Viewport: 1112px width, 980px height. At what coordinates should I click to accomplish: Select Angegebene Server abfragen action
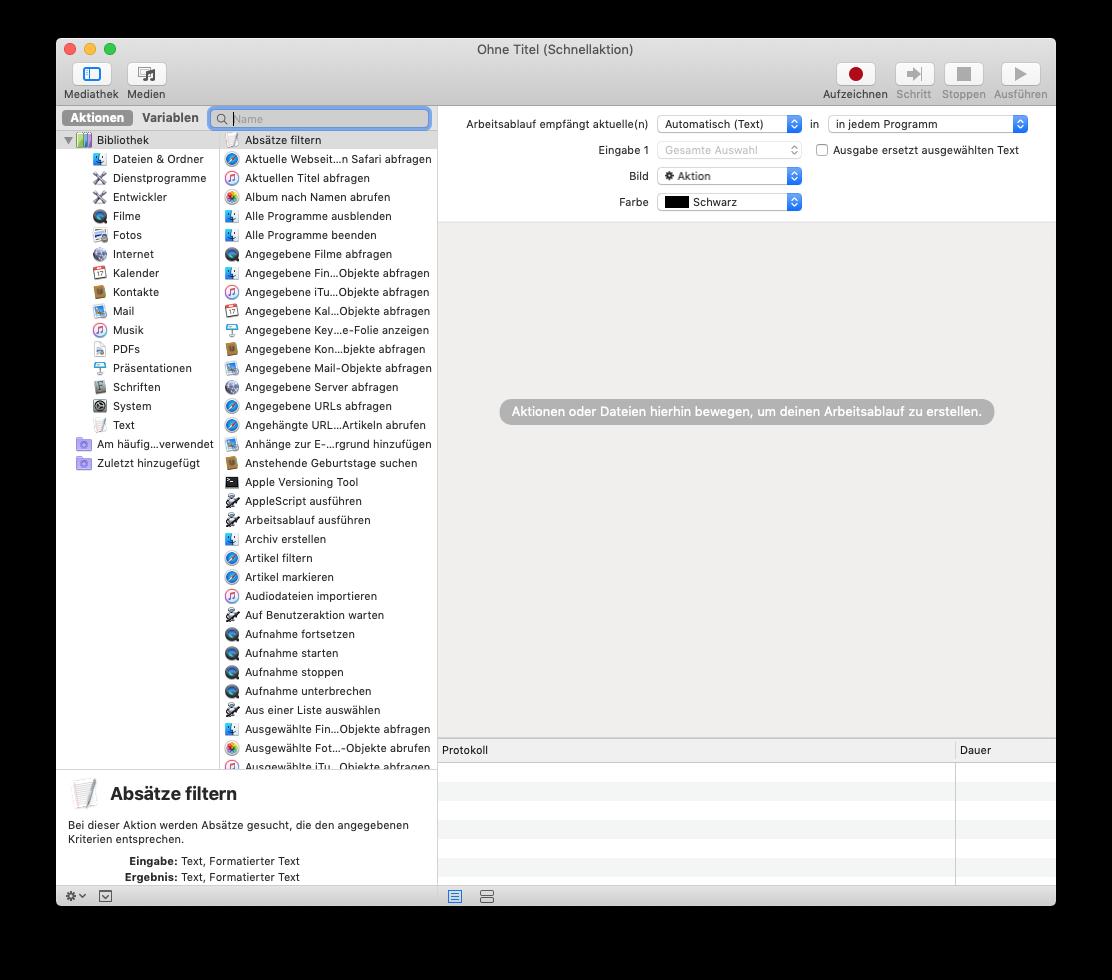328,387
